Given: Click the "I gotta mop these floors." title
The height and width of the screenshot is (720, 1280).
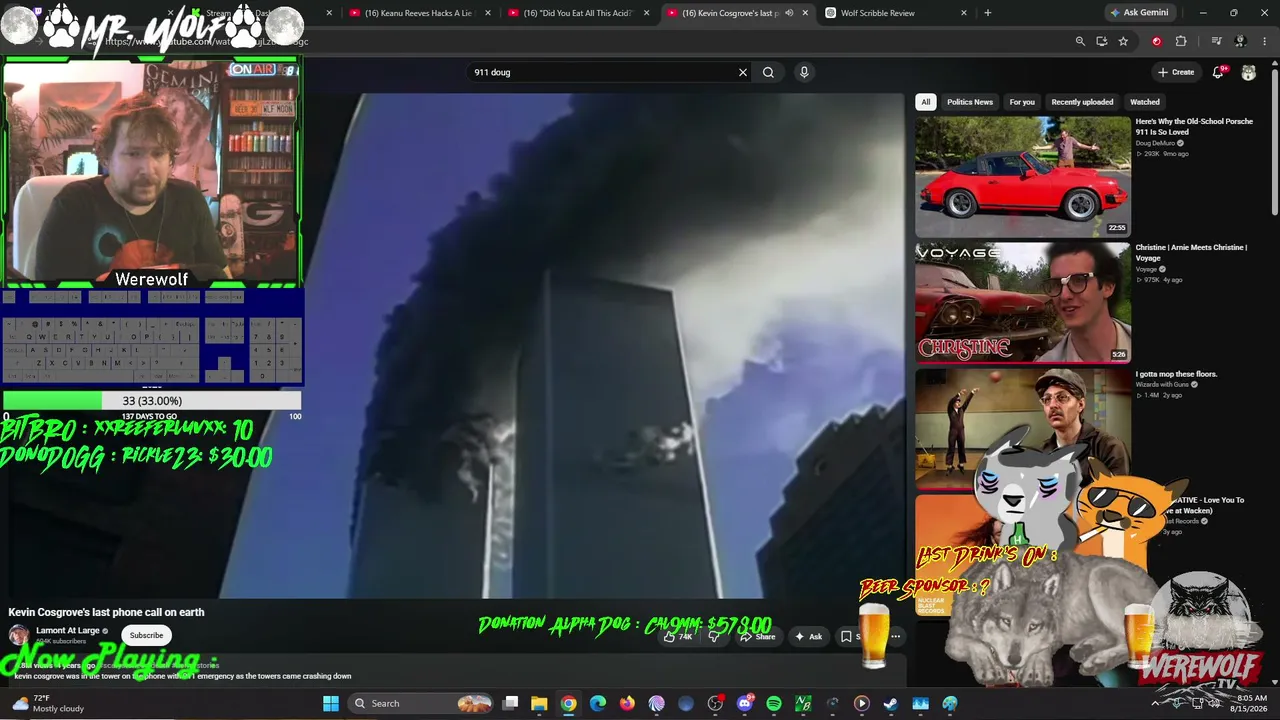Looking at the screenshot, I should point(1176,374).
